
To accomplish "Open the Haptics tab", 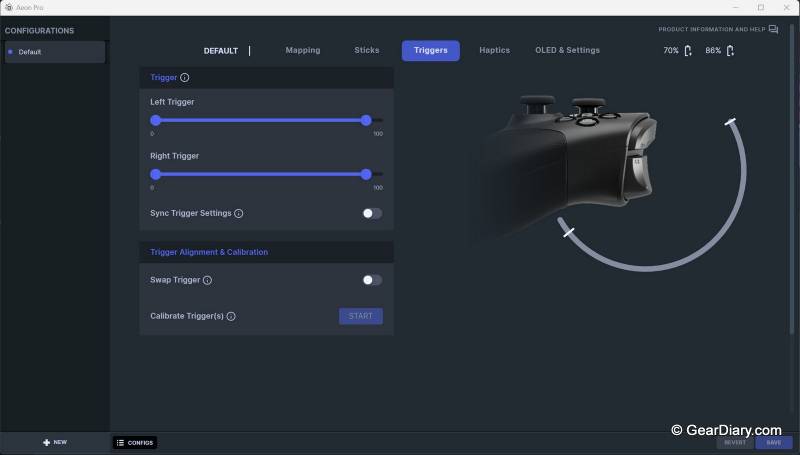I will click(494, 50).
